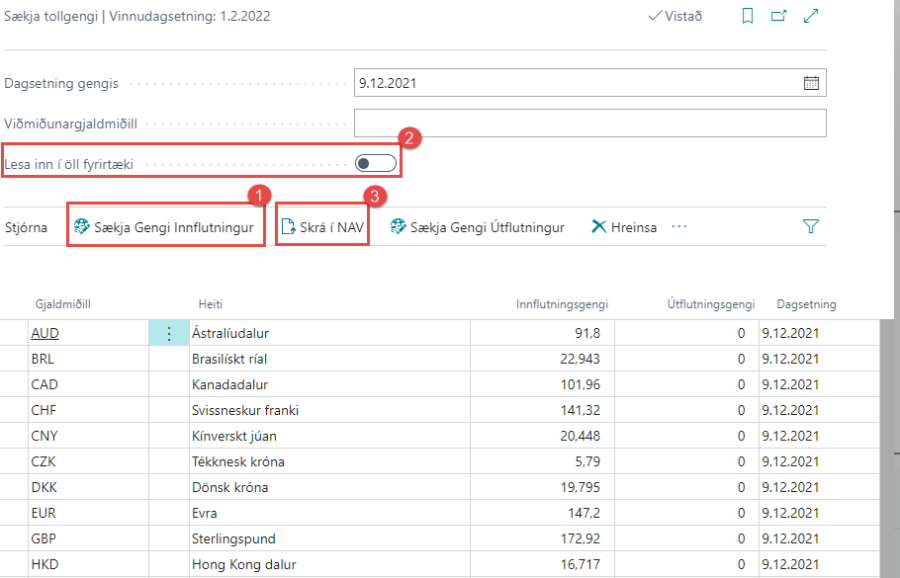Screen dimensions: 900x578
Task: Click the AUD currency code link
Action: point(44,334)
